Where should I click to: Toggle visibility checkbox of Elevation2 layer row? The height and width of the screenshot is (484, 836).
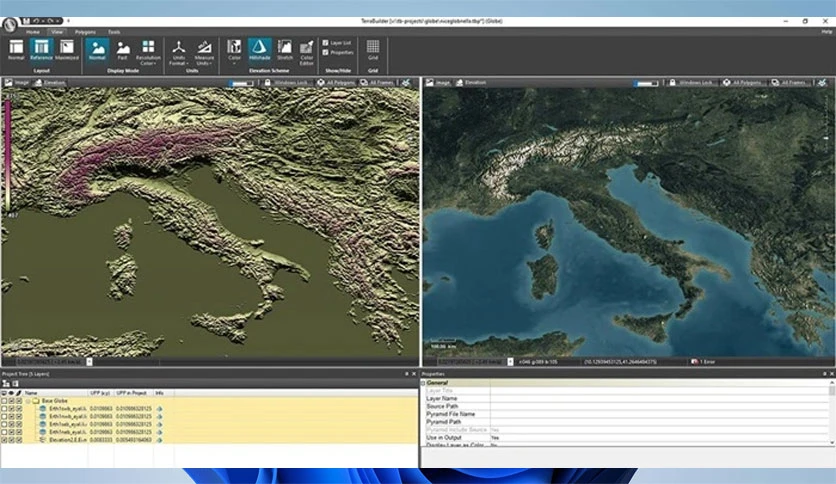tap(12, 440)
